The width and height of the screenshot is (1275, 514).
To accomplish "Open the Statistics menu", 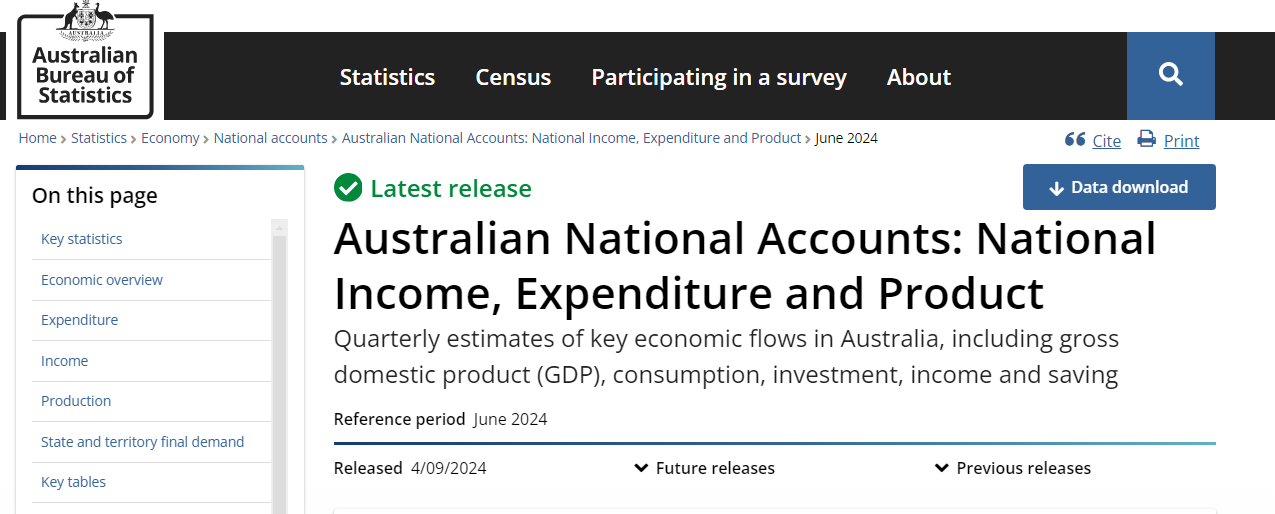I will tap(387, 77).
